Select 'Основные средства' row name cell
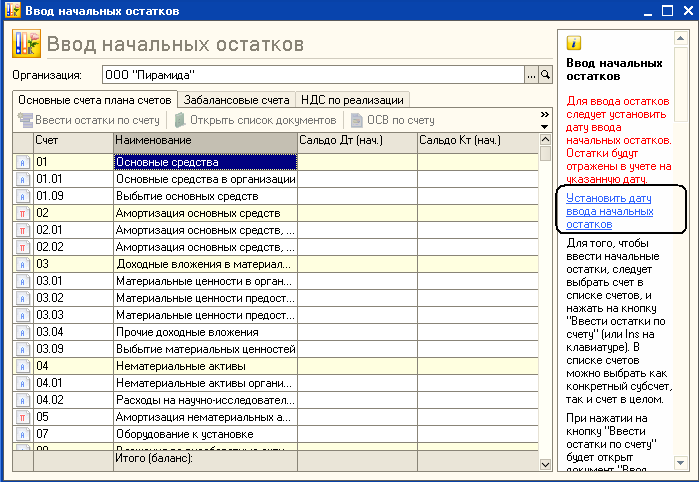 (x=206, y=162)
